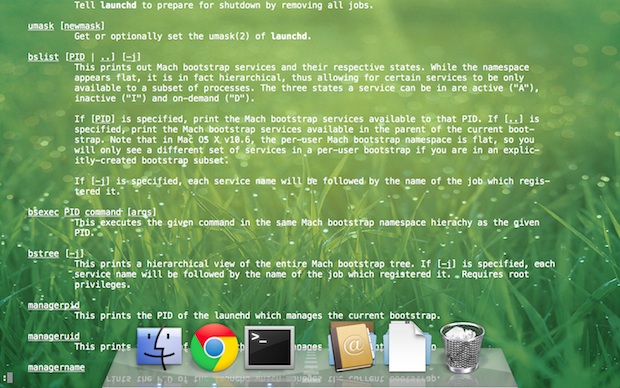Click line 'This executes the given command'
This screenshot has width=620, height=388.
tap(307, 222)
